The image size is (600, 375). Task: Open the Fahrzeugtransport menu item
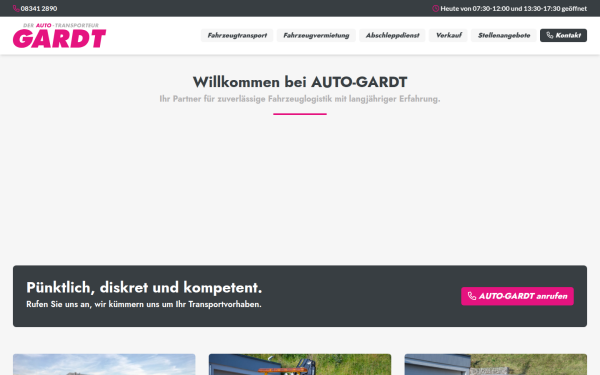coord(237,35)
